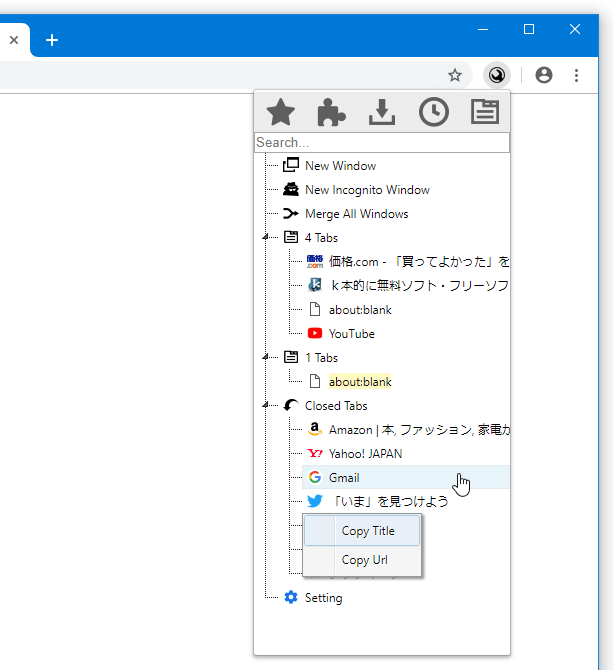This screenshot has width=614, height=670.
Task: Open a new browser tab with the plus button
Action: [52, 40]
